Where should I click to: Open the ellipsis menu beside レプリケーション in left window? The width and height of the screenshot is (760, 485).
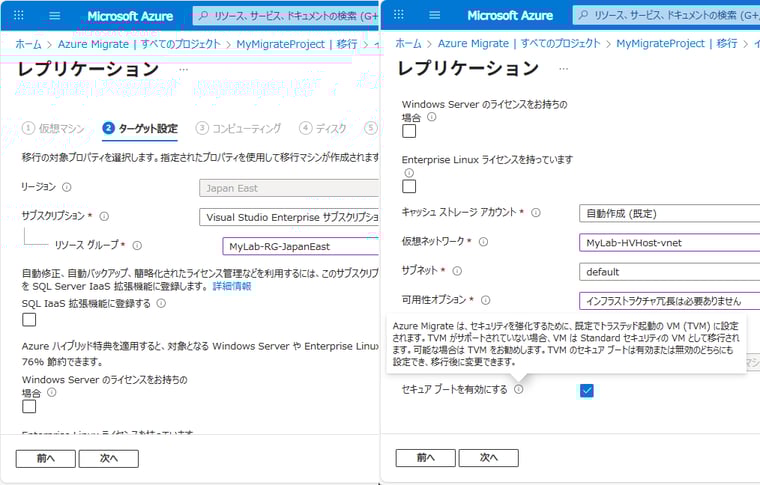[x=183, y=70]
